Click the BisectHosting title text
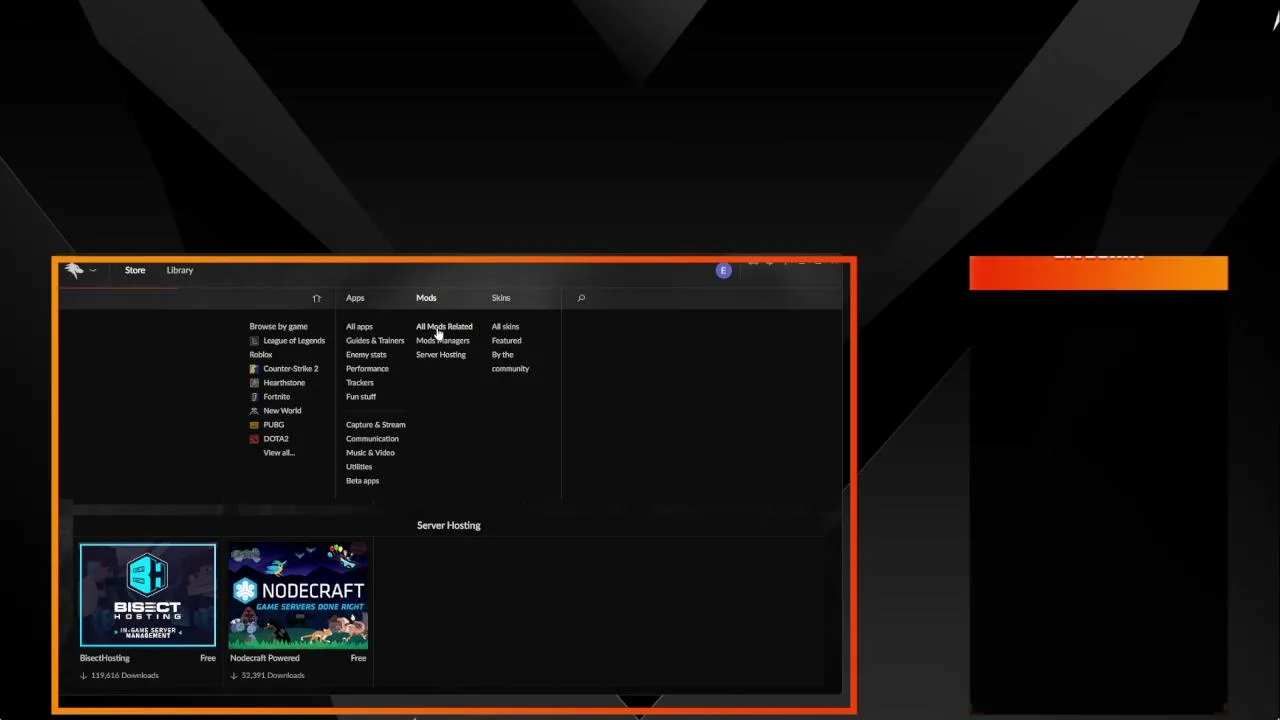Screen dimensions: 1280x720 click(105, 658)
